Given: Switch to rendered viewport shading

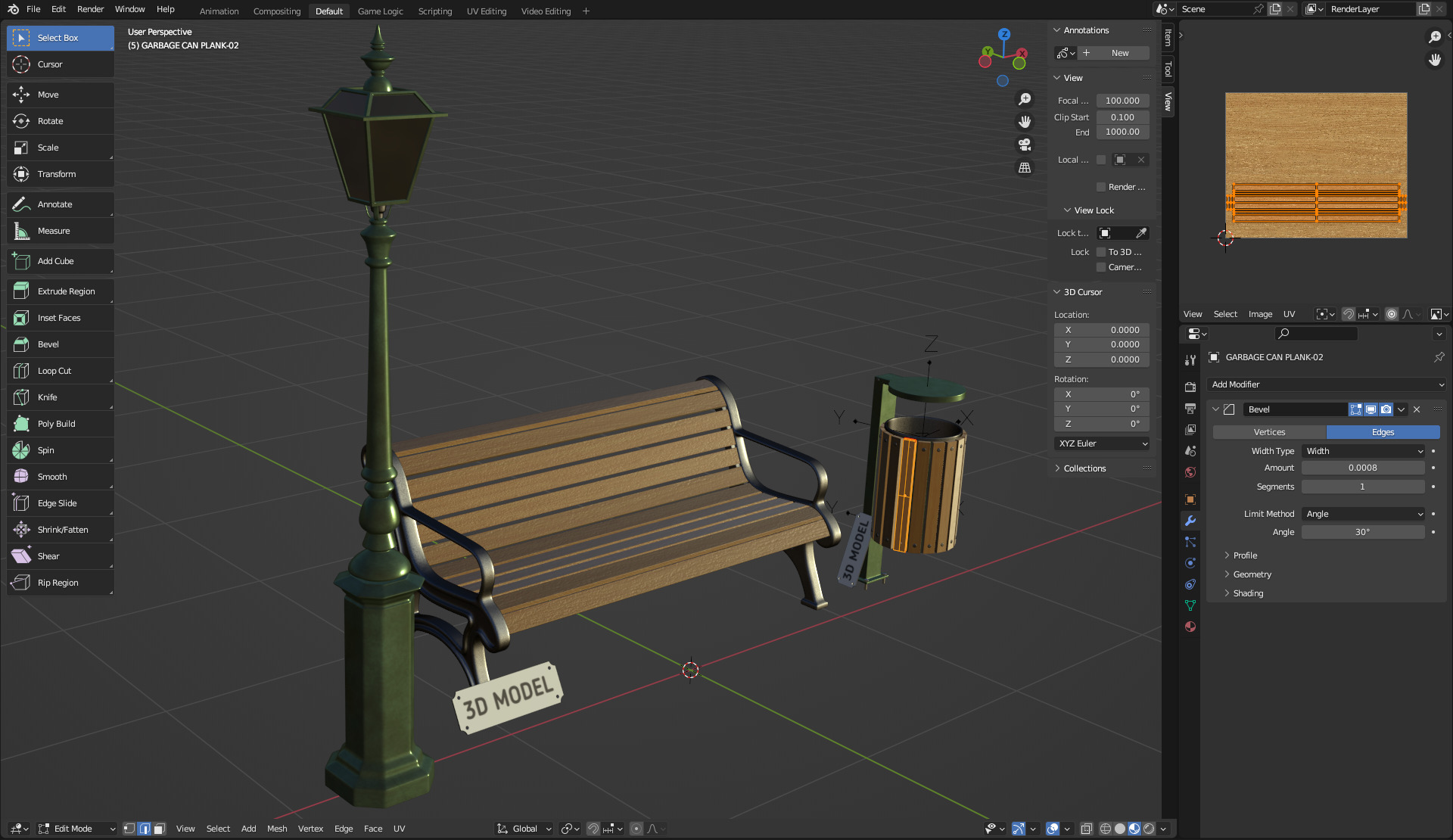Looking at the screenshot, I should (1149, 829).
